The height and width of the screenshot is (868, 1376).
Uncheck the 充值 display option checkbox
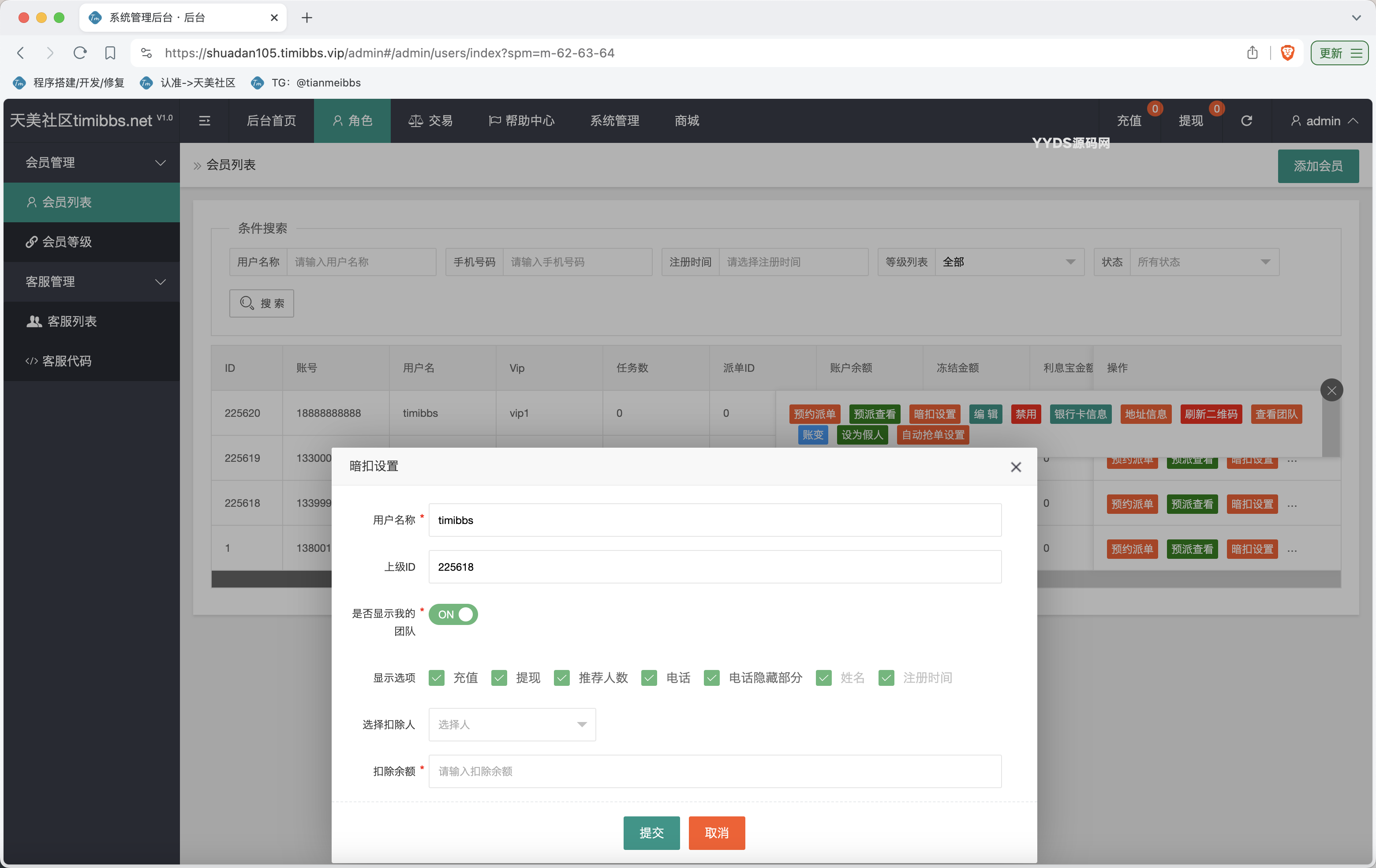437,678
